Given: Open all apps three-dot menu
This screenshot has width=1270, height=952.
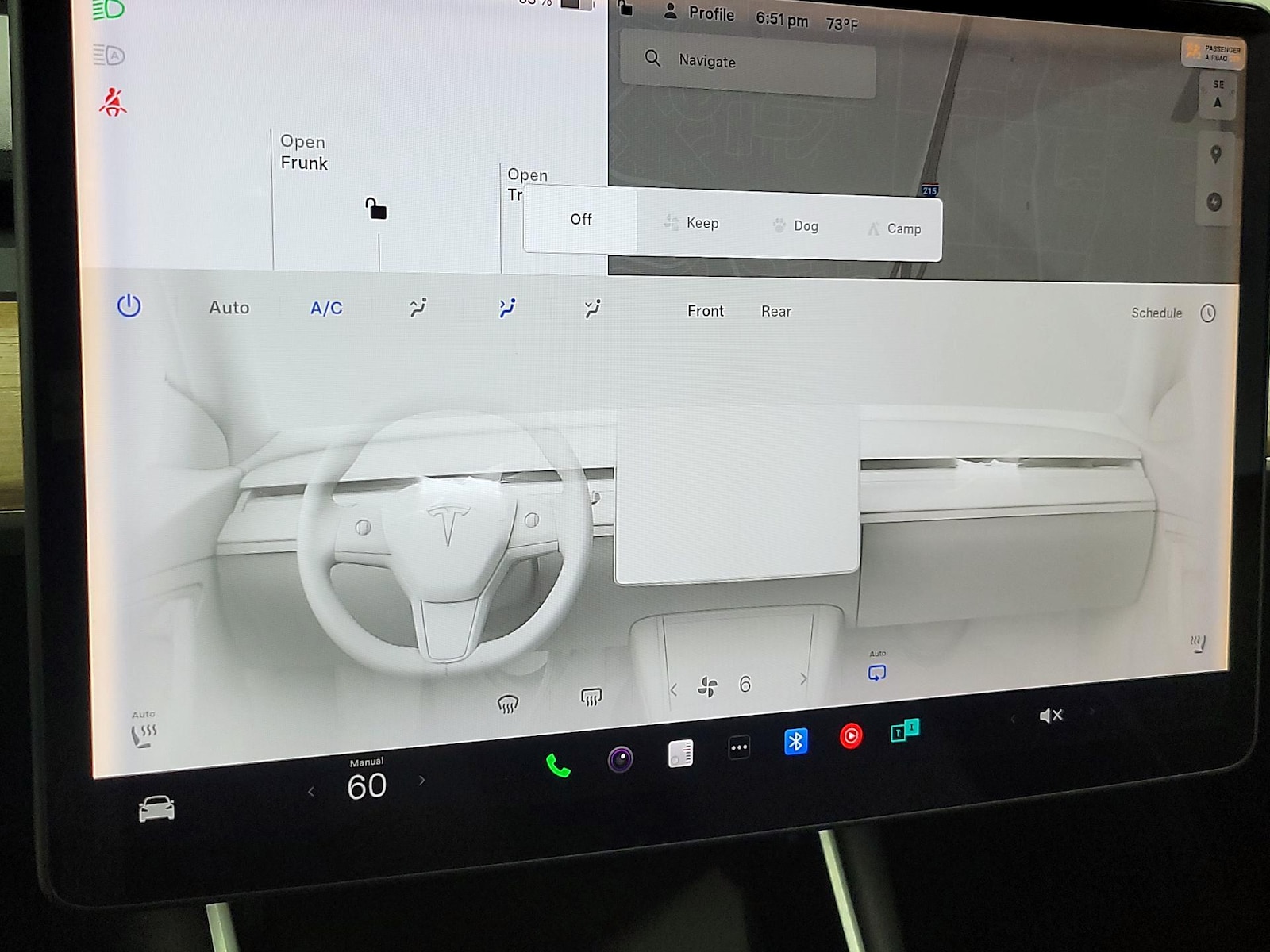Looking at the screenshot, I should point(738,747).
